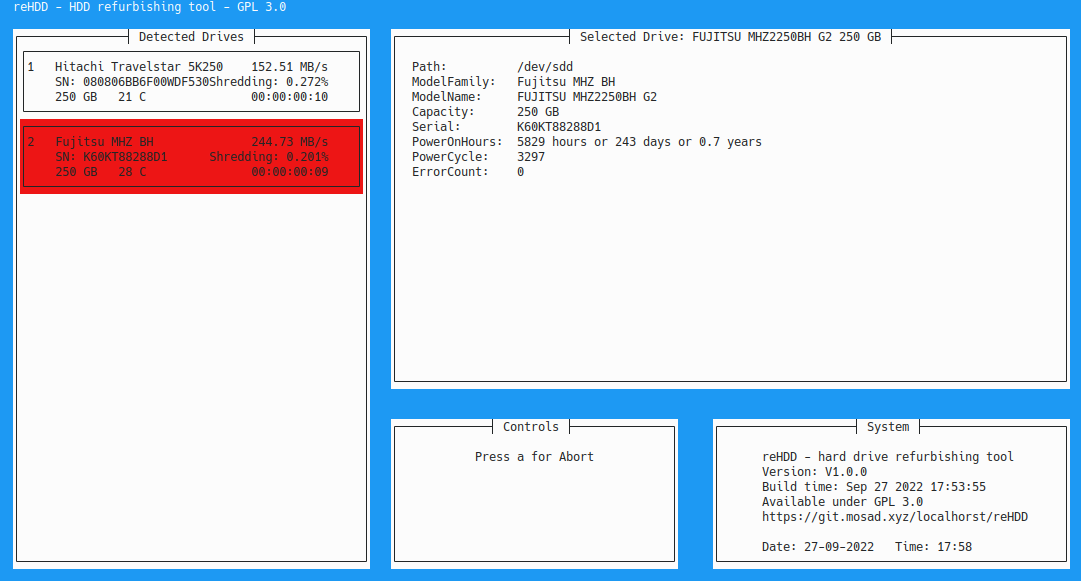Click the Selected Drive panel header
The height and width of the screenshot is (581, 1081).
[730, 37]
